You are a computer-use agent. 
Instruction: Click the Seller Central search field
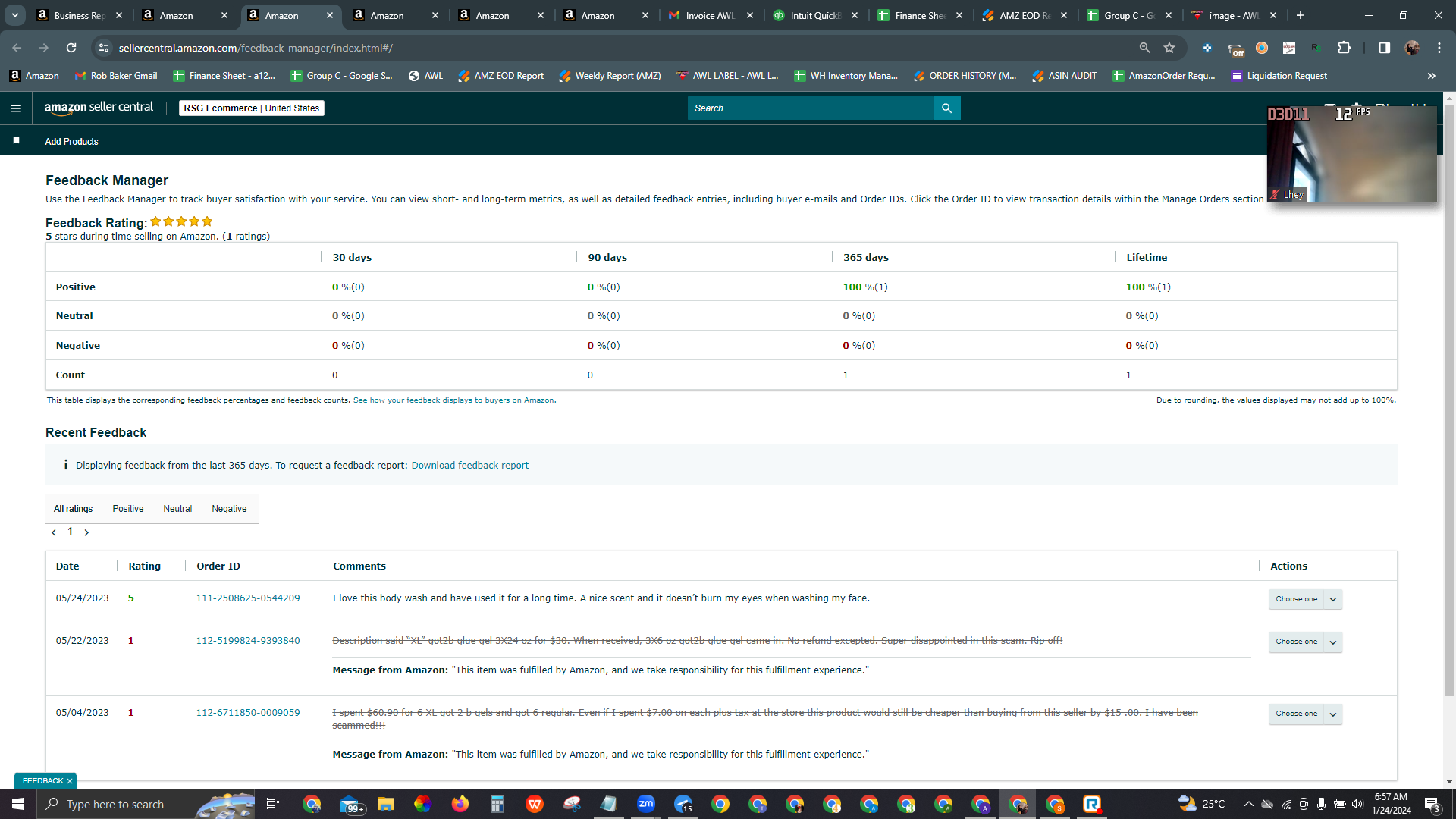(x=810, y=108)
